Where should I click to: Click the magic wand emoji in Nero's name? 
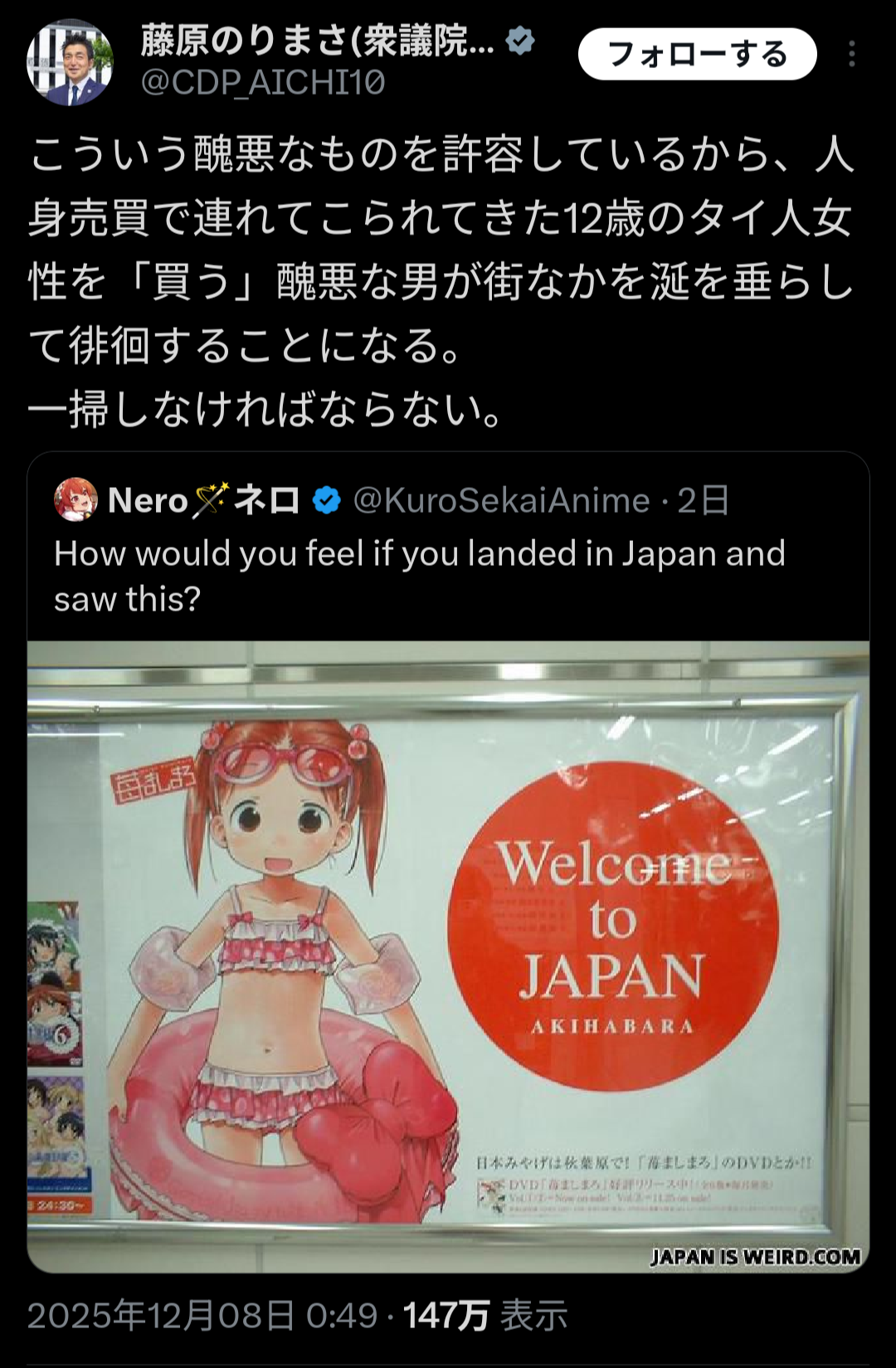tap(211, 500)
